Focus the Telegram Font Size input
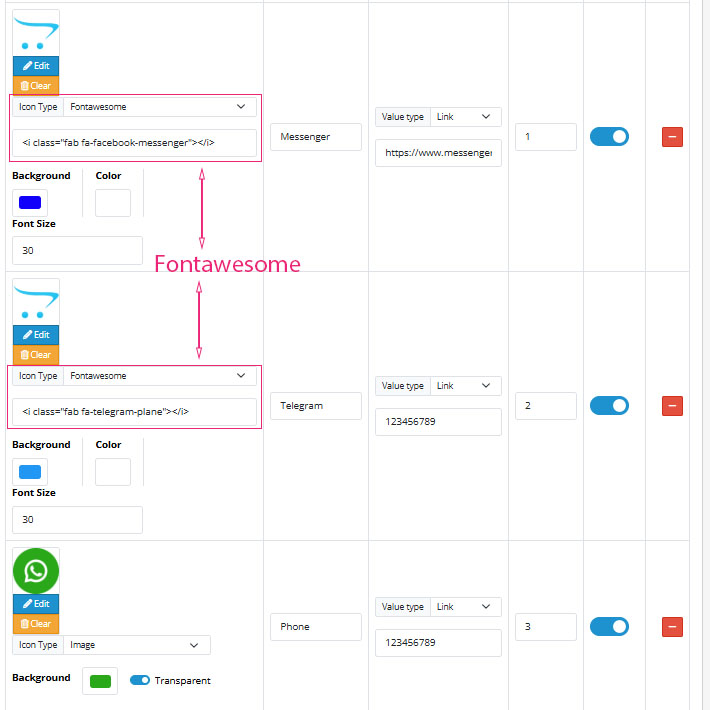Screen dimensions: 710x710 click(x=77, y=520)
